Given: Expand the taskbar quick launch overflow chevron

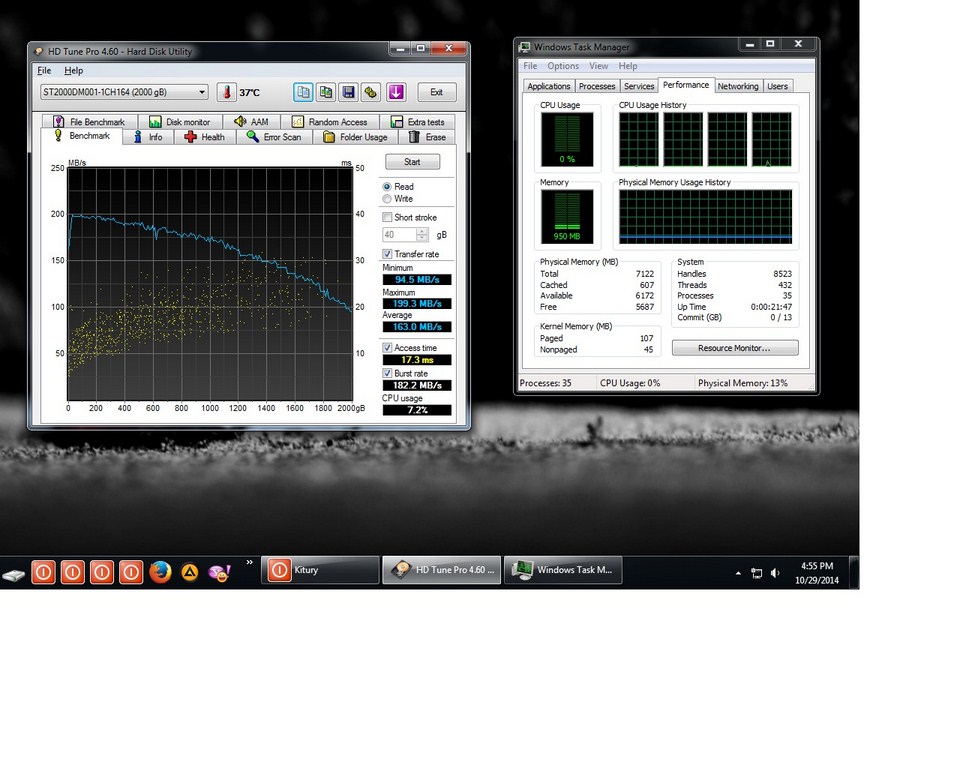Looking at the screenshot, I should tap(249, 563).
